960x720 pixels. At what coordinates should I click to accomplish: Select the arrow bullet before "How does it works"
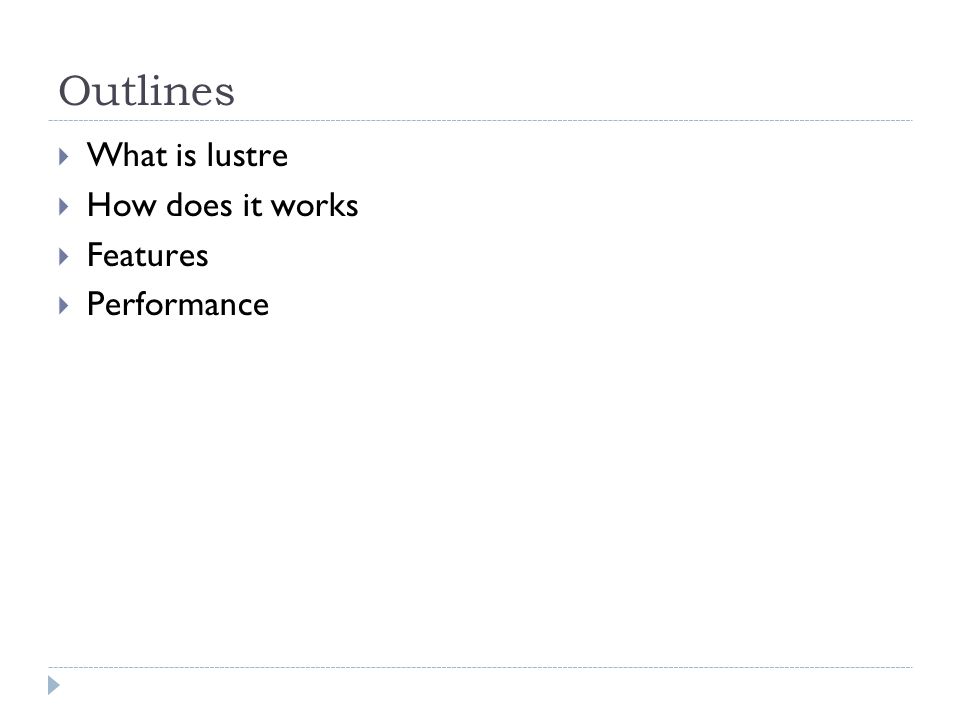coord(64,206)
